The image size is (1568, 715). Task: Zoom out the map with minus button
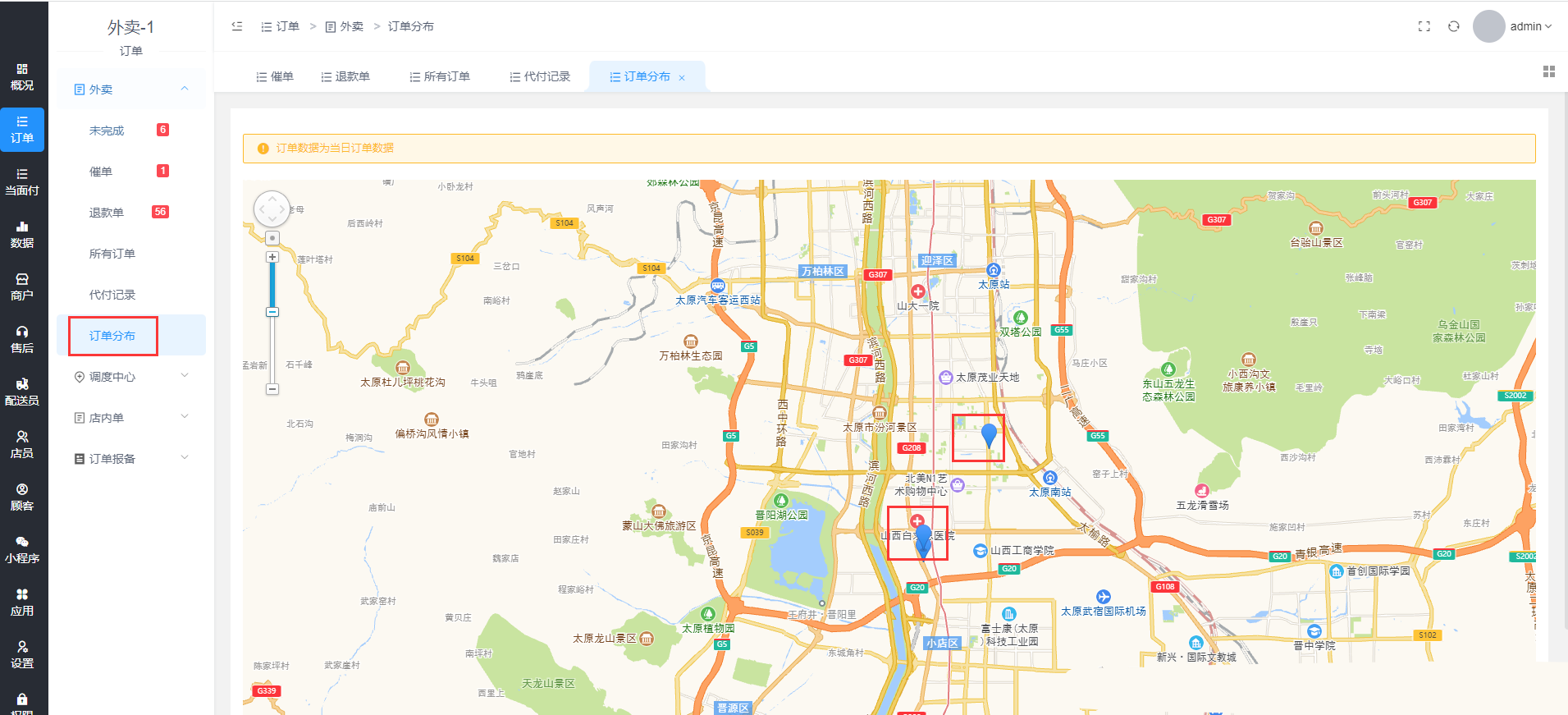[272, 389]
